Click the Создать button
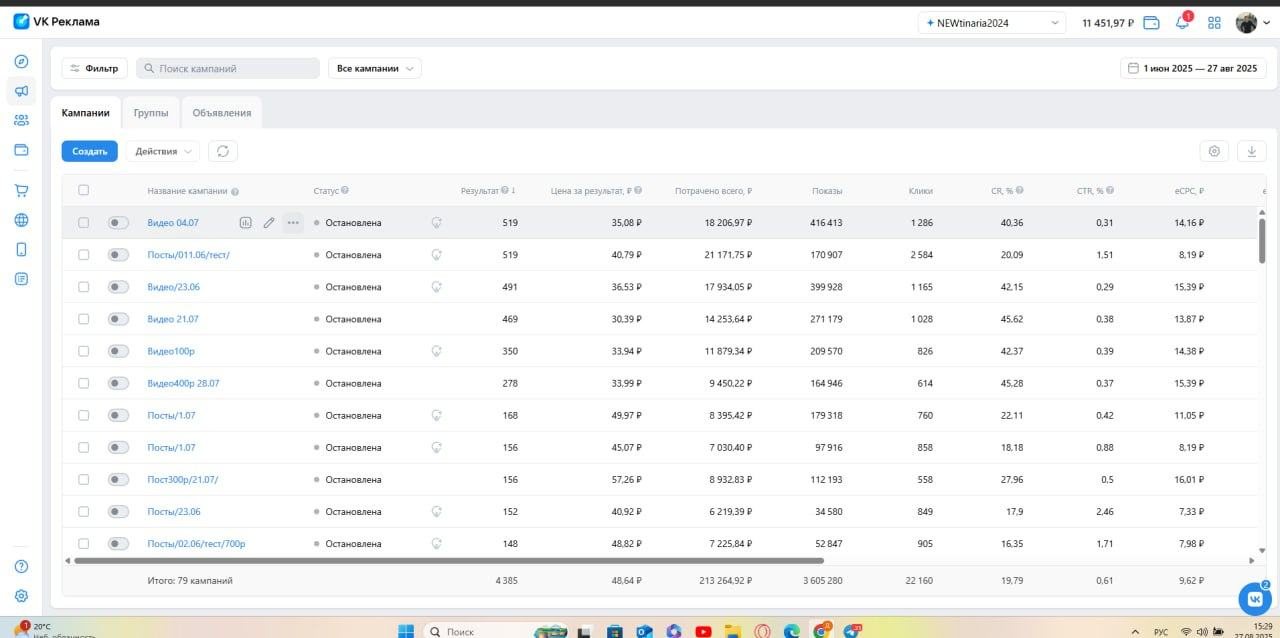 90,151
